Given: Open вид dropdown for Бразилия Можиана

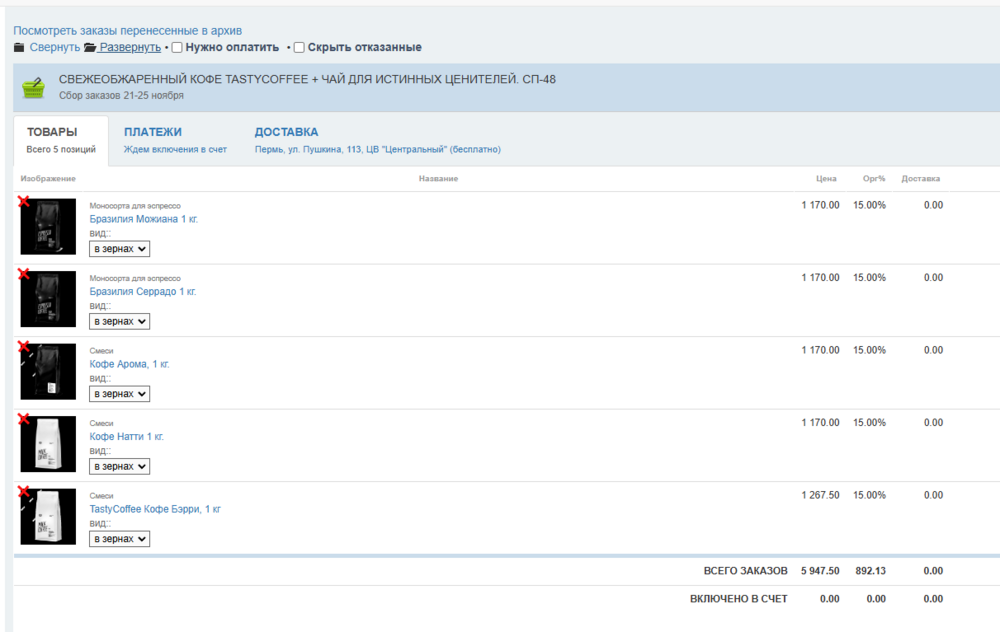Looking at the screenshot, I should [119, 249].
